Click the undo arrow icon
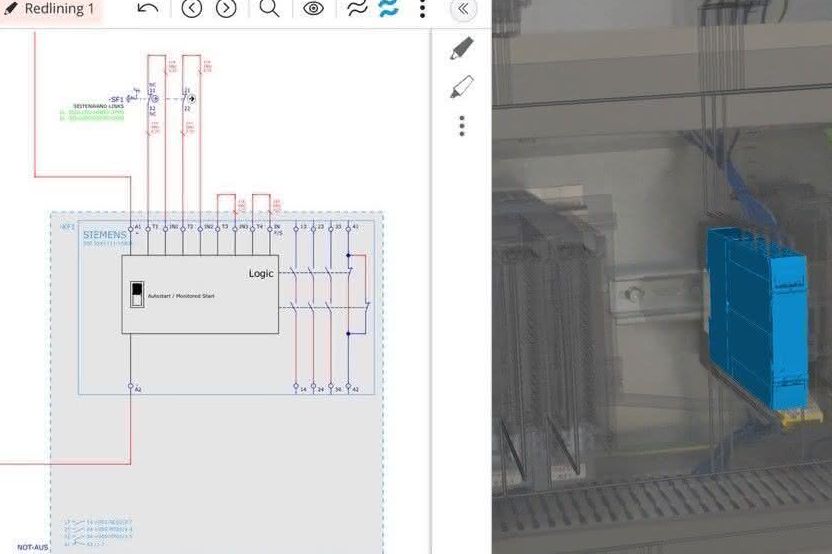This screenshot has height=554, width=832. [x=147, y=8]
